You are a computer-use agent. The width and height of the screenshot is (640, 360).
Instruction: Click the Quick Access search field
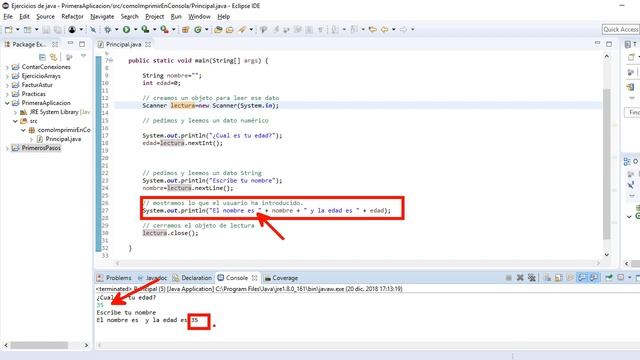click(621, 29)
